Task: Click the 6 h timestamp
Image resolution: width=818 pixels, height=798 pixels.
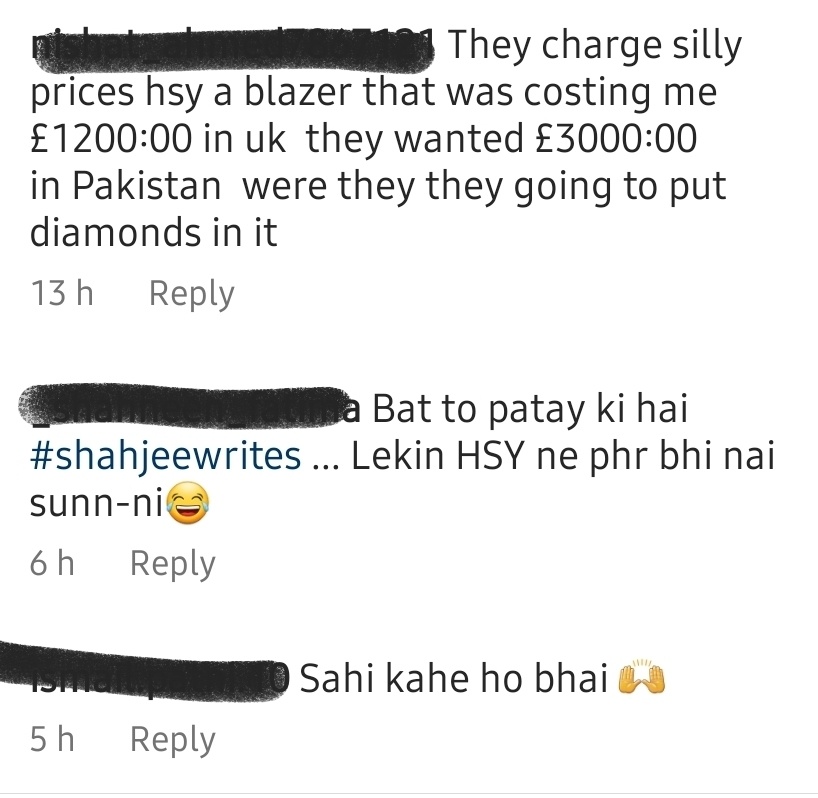Action: [x=52, y=564]
